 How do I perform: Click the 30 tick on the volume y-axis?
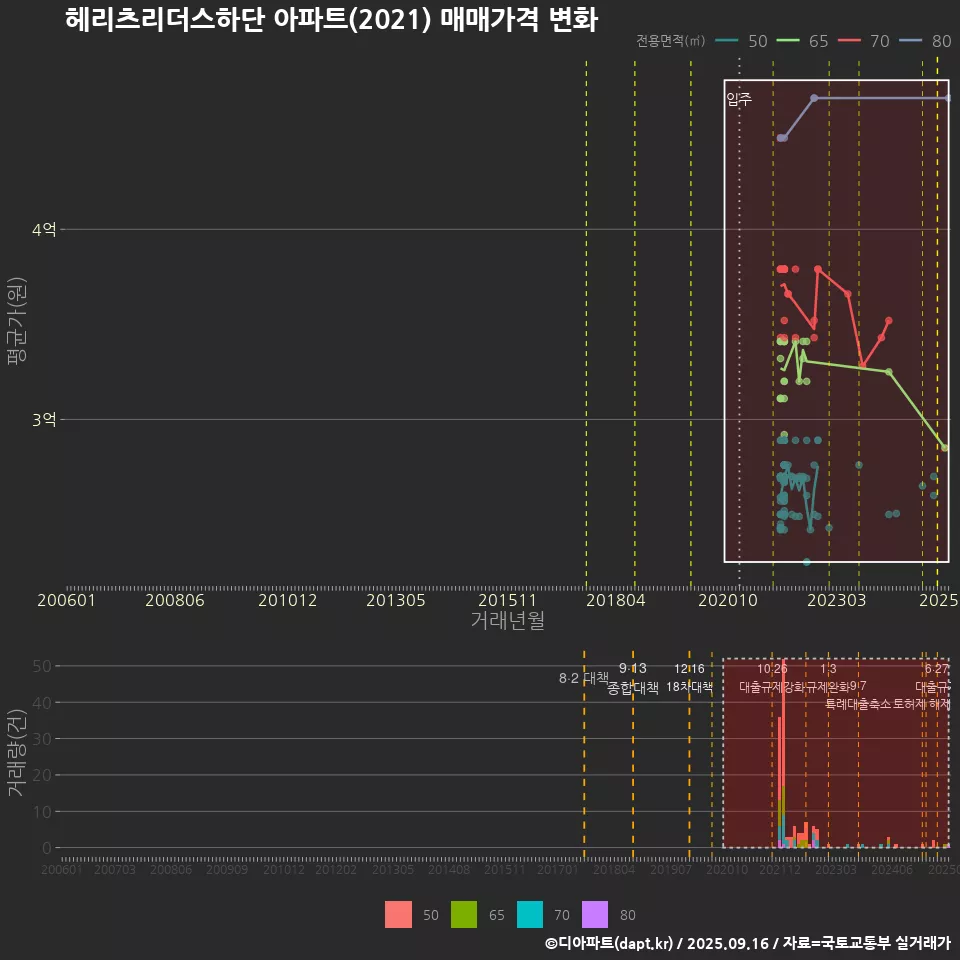pos(42,739)
